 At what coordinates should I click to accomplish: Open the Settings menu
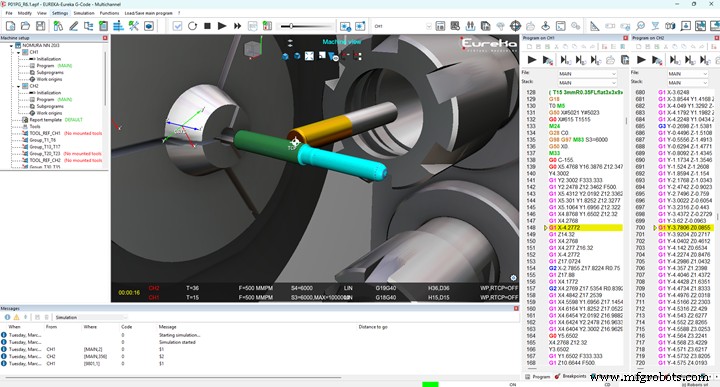(x=60, y=13)
